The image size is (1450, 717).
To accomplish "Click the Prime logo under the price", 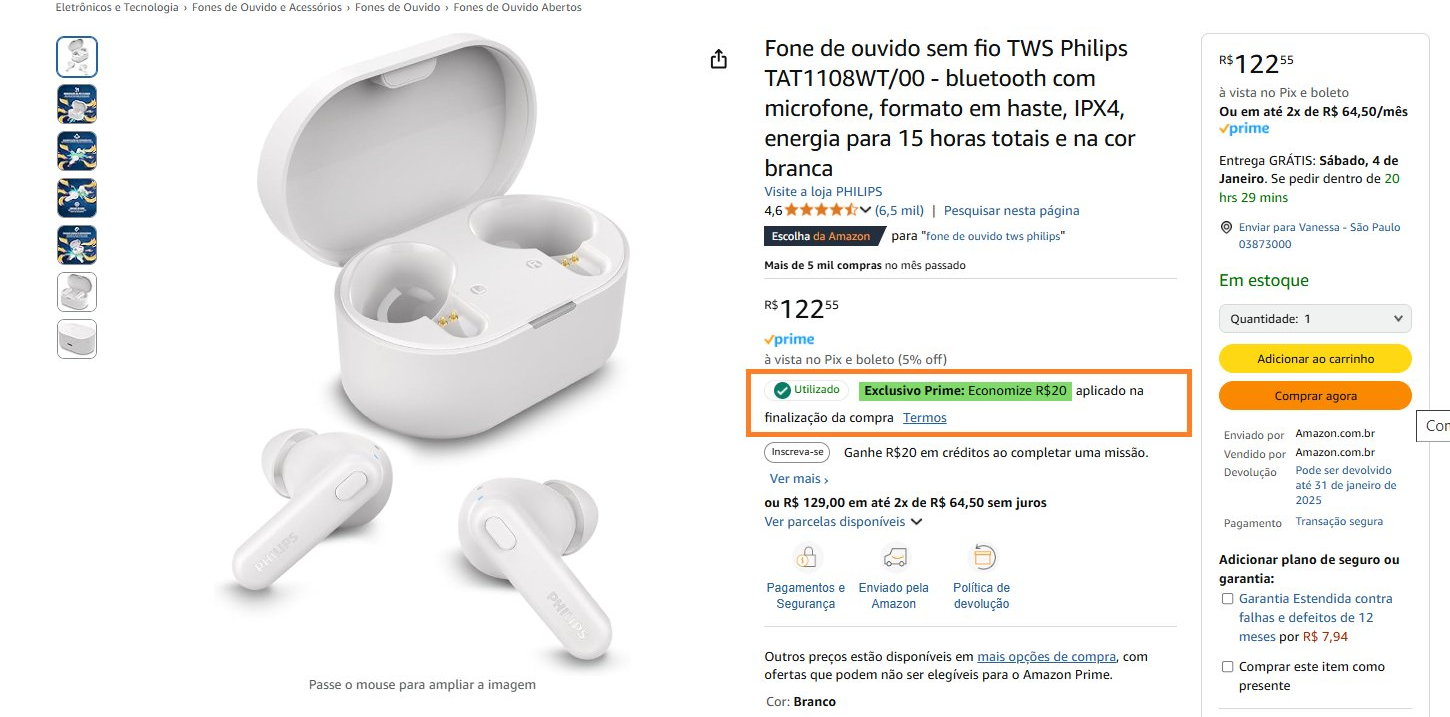I will 789,340.
